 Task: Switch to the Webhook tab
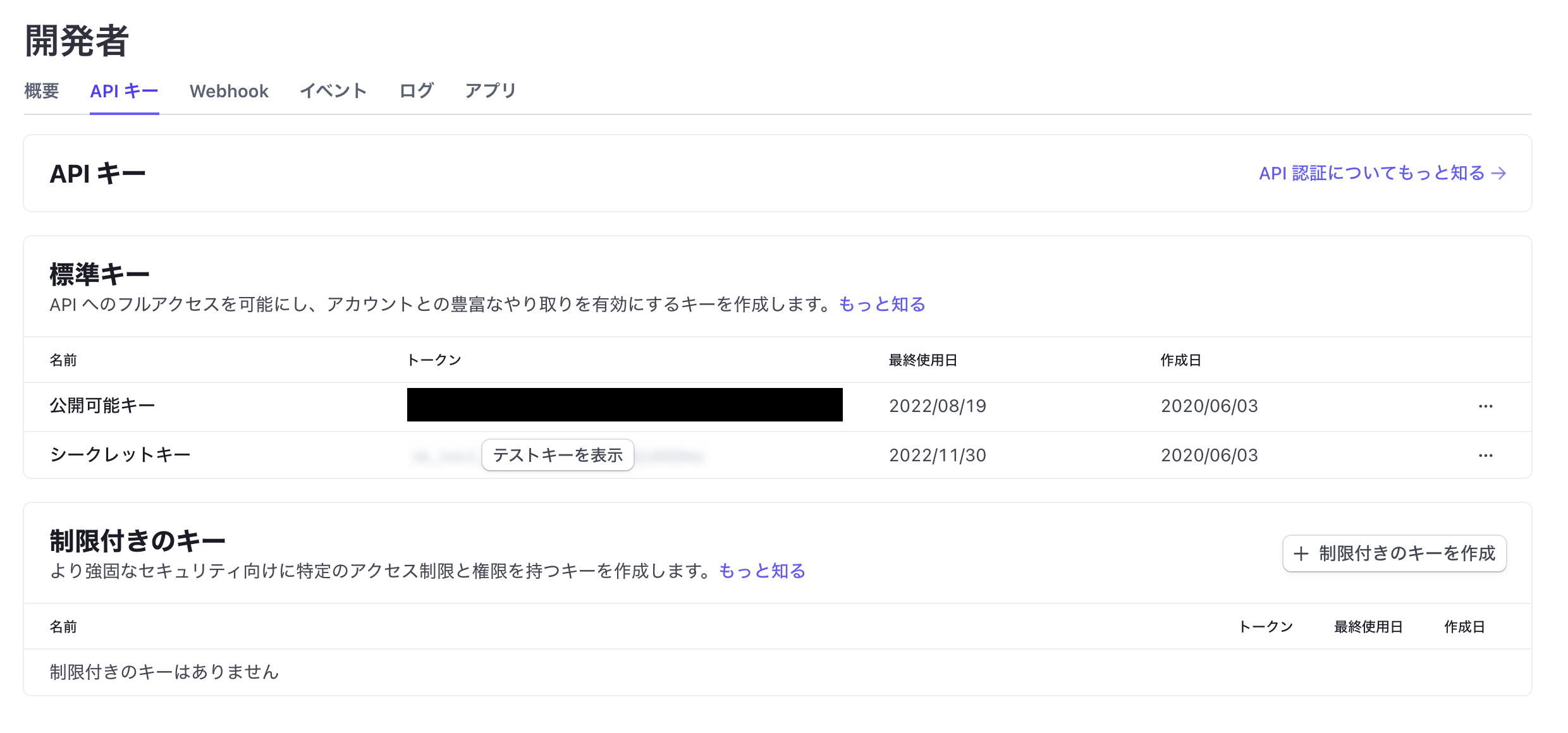click(229, 90)
